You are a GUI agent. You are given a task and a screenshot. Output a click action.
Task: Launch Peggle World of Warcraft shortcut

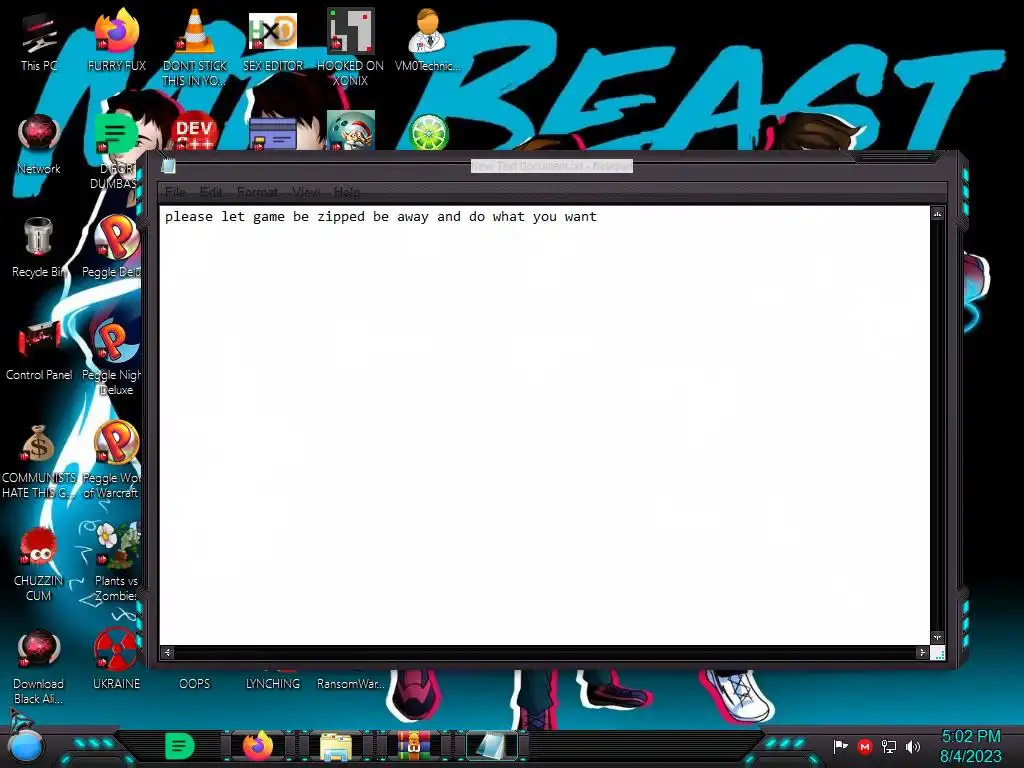tap(114, 458)
